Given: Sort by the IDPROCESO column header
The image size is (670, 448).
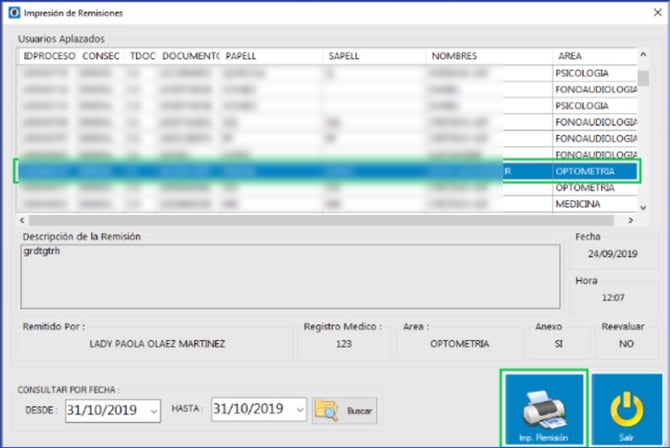Looking at the screenshot, I should click(x=48, y=56).
